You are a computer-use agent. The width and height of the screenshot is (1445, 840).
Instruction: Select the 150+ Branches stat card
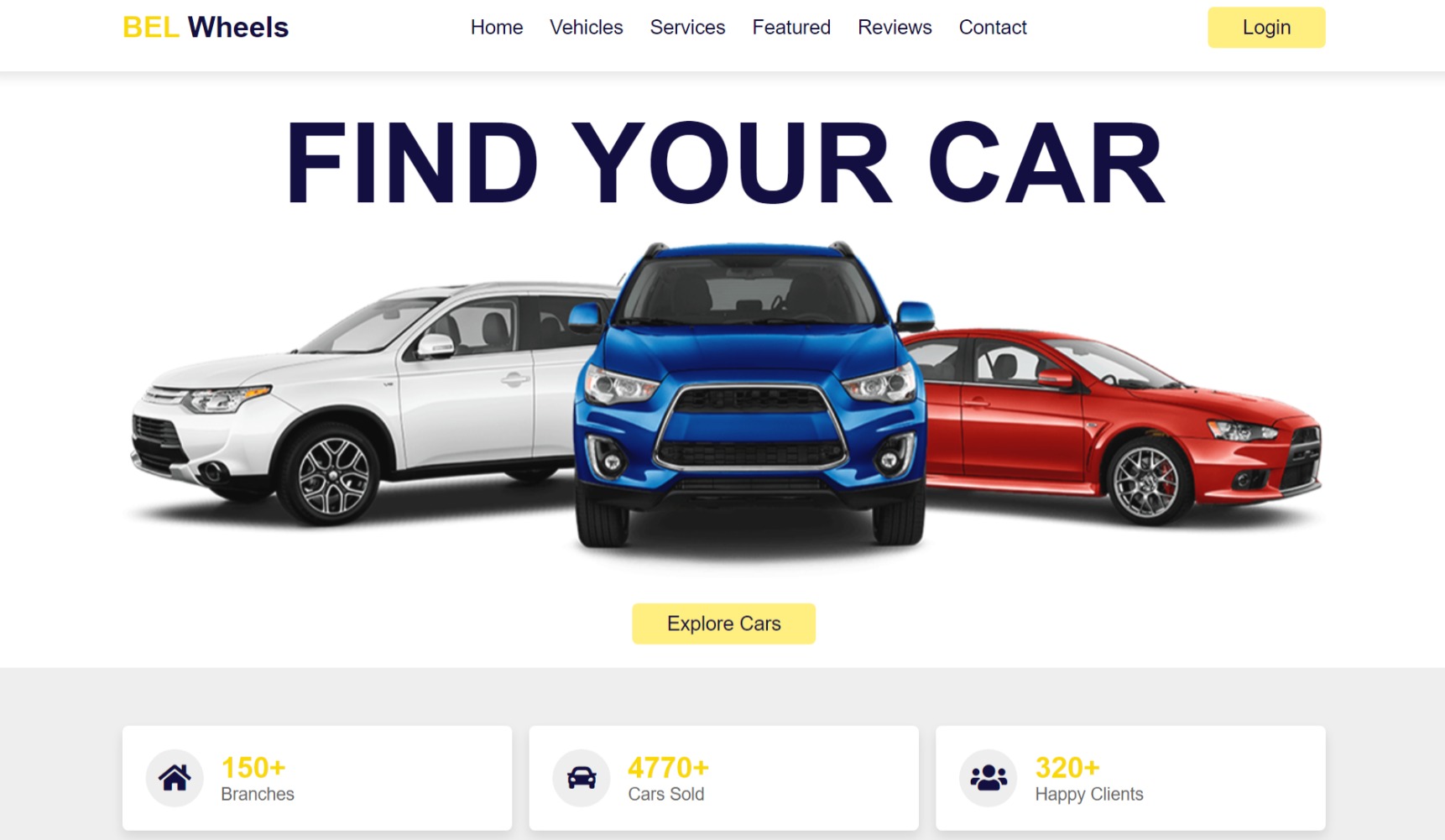(317, 778)
